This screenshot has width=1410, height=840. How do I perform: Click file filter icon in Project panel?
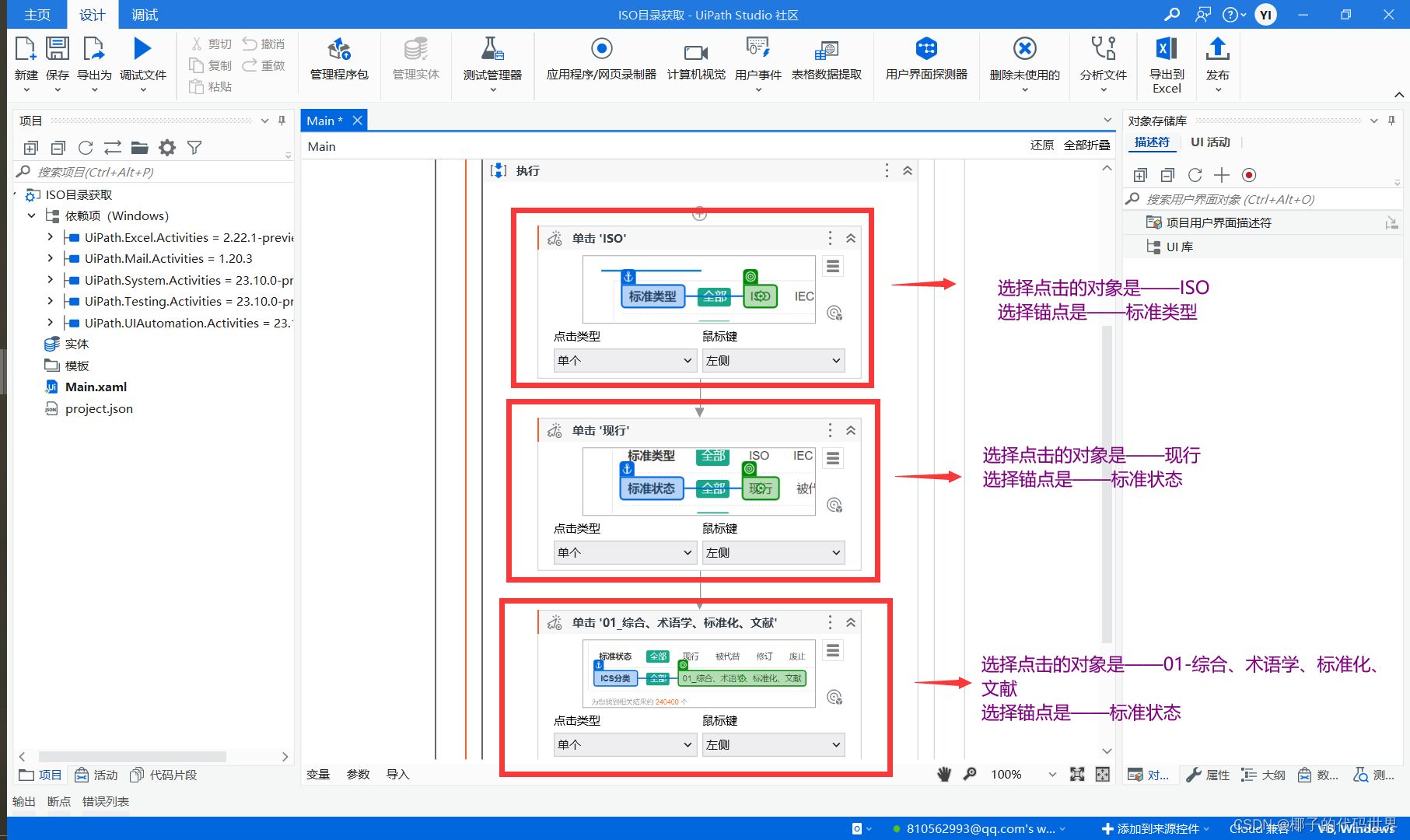(x=194, y=148)
